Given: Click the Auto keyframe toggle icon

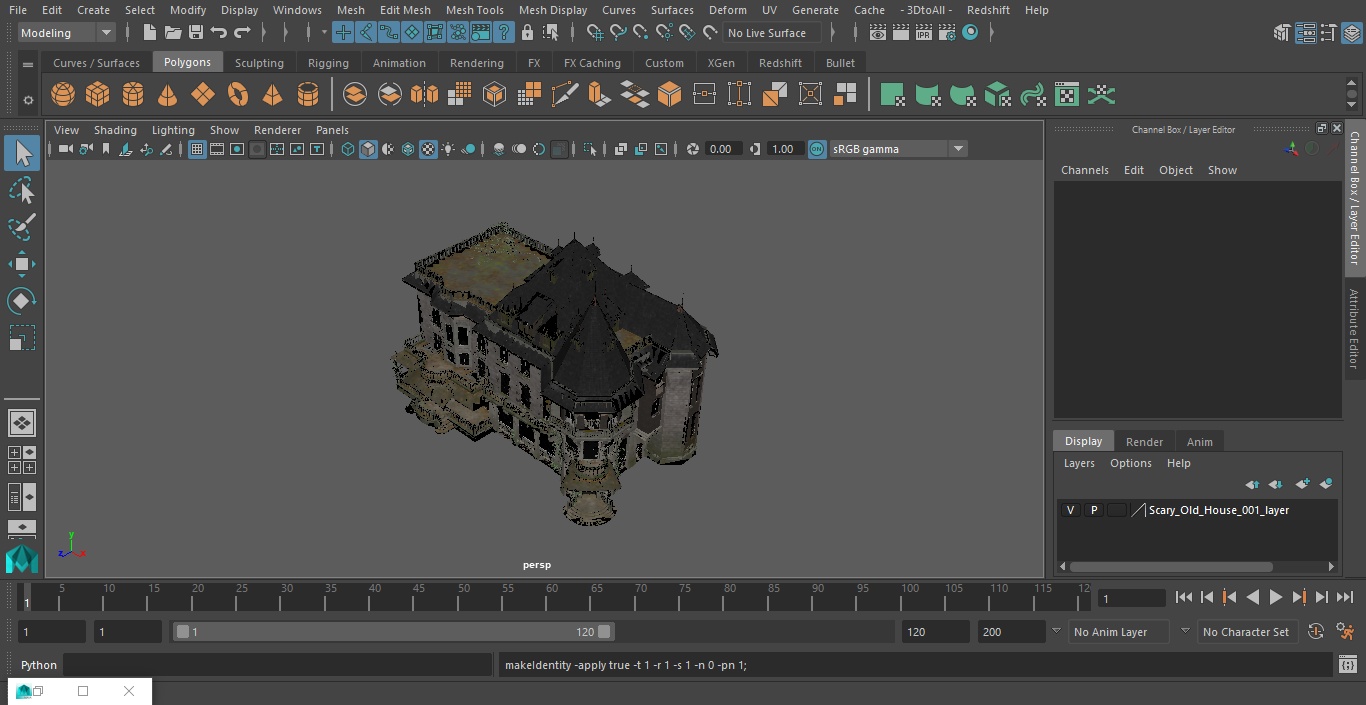Looking at the screenshot, I should (1316, 631).
